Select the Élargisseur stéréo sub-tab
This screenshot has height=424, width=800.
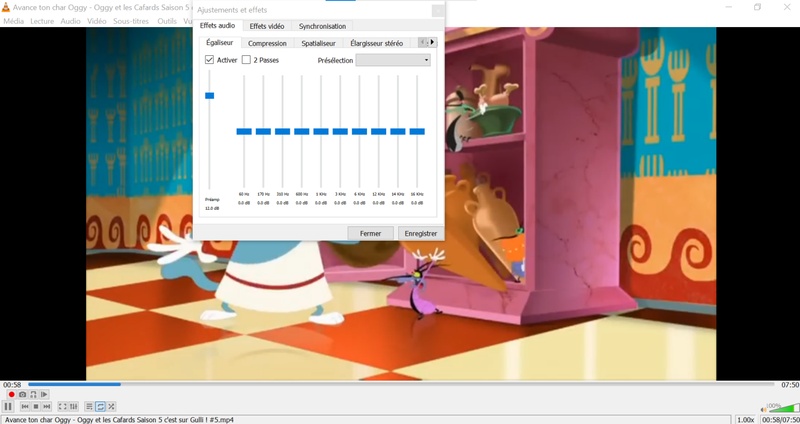pos(377,43)
